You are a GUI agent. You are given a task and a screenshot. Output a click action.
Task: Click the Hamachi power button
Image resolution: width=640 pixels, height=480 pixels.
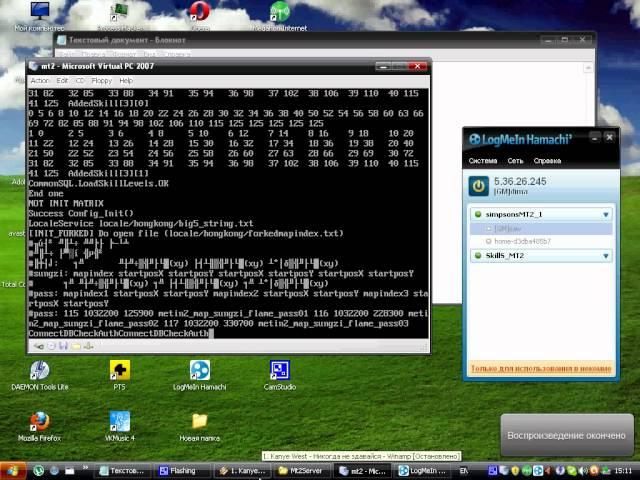(478, 186)
